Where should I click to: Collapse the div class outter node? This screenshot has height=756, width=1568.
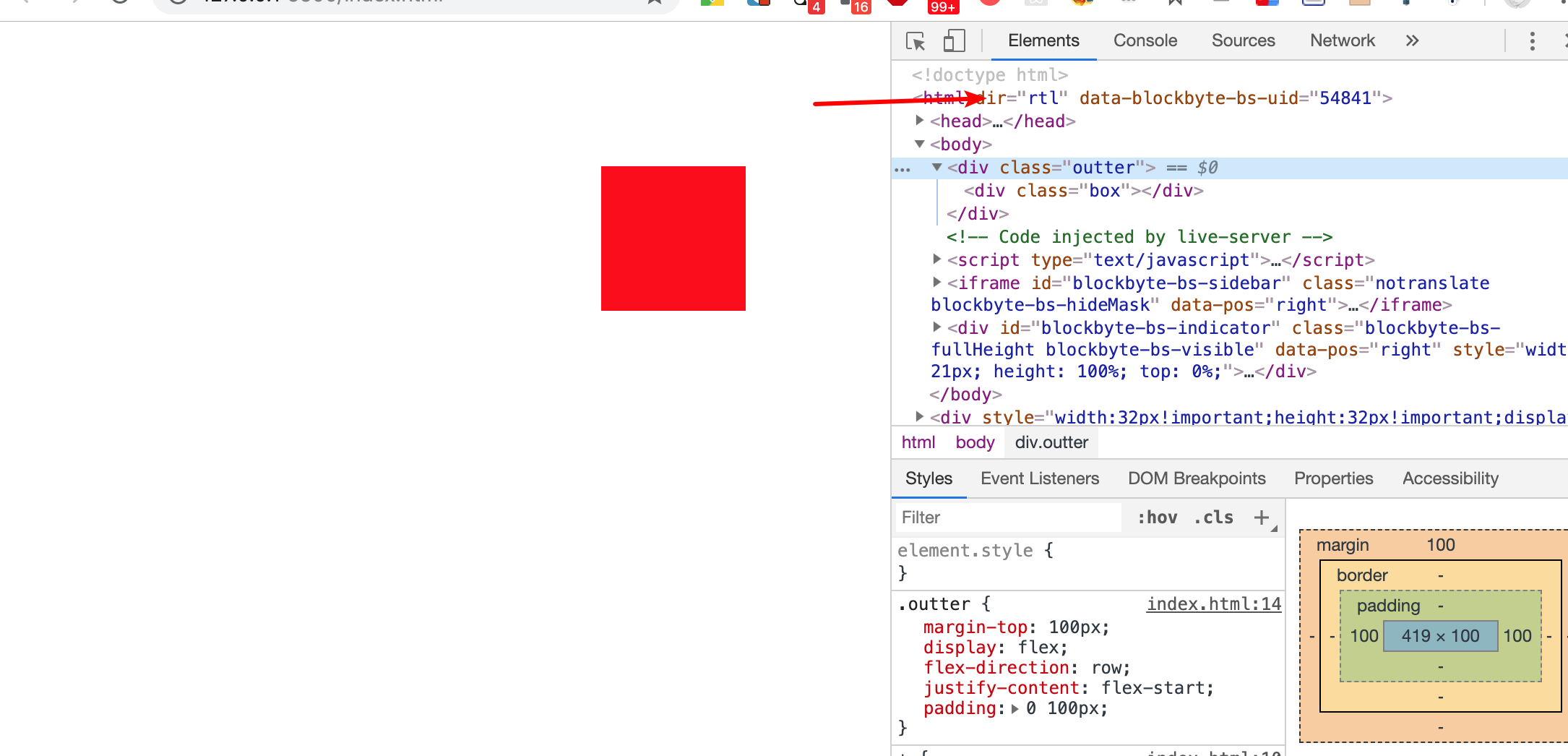(936, 167)
